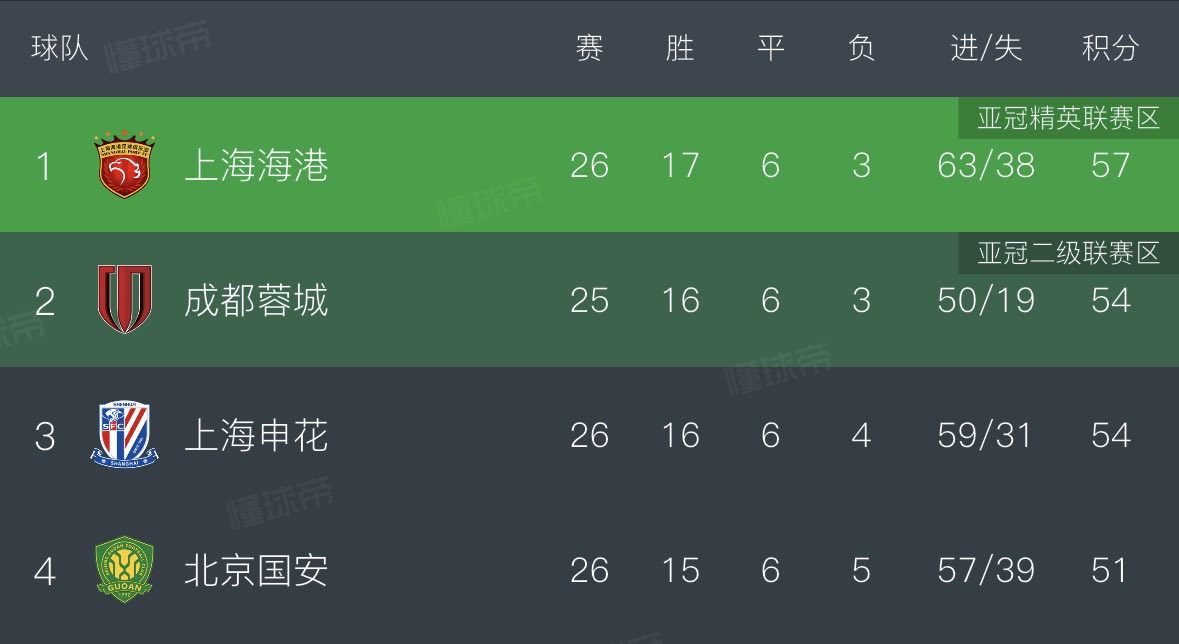Tap the 亚冠二级联赛区 zone label

click(1068, 254)
